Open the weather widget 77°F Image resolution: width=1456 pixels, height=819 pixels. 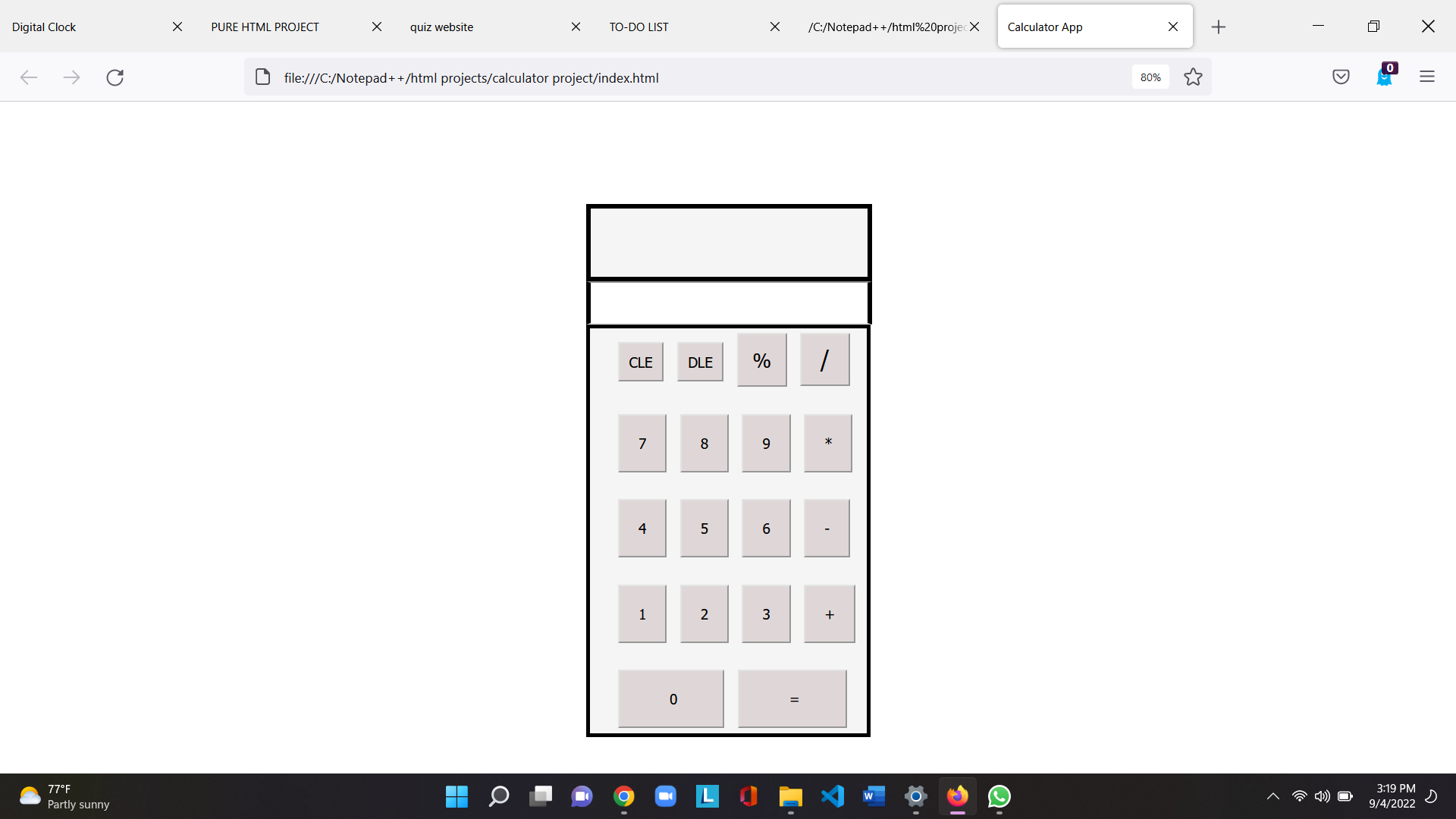[64, 796]
